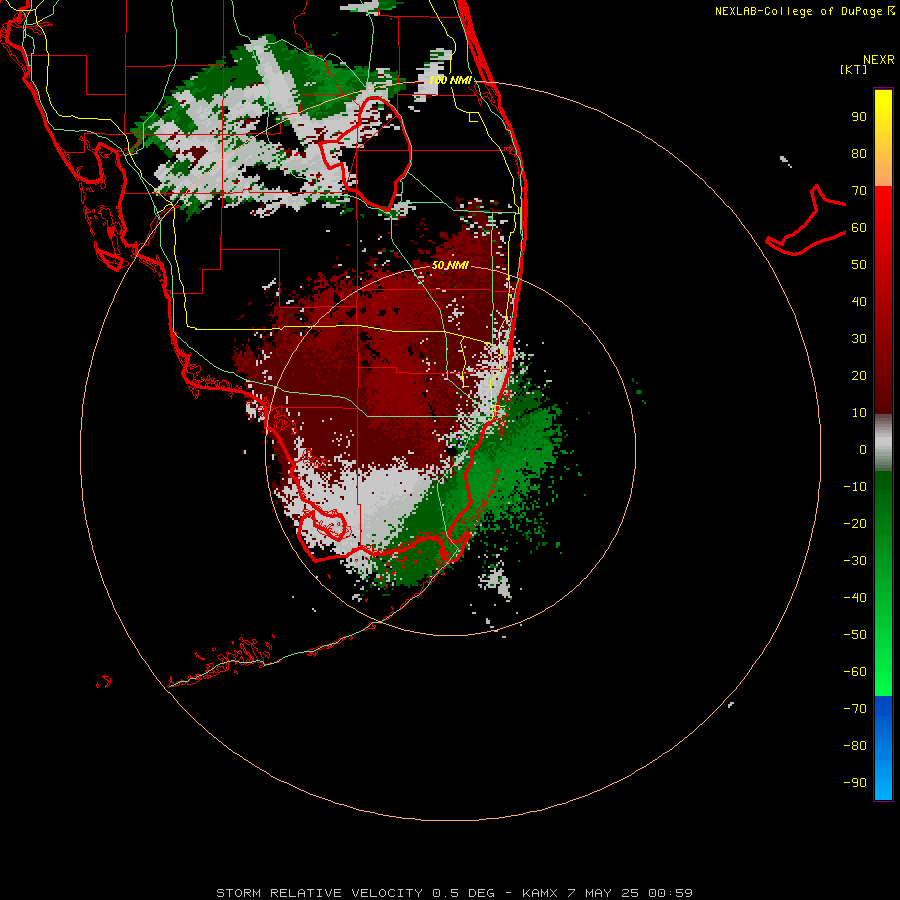Click the 7 MAY 25 date text

pyautogui.click(x=603, y=893)
